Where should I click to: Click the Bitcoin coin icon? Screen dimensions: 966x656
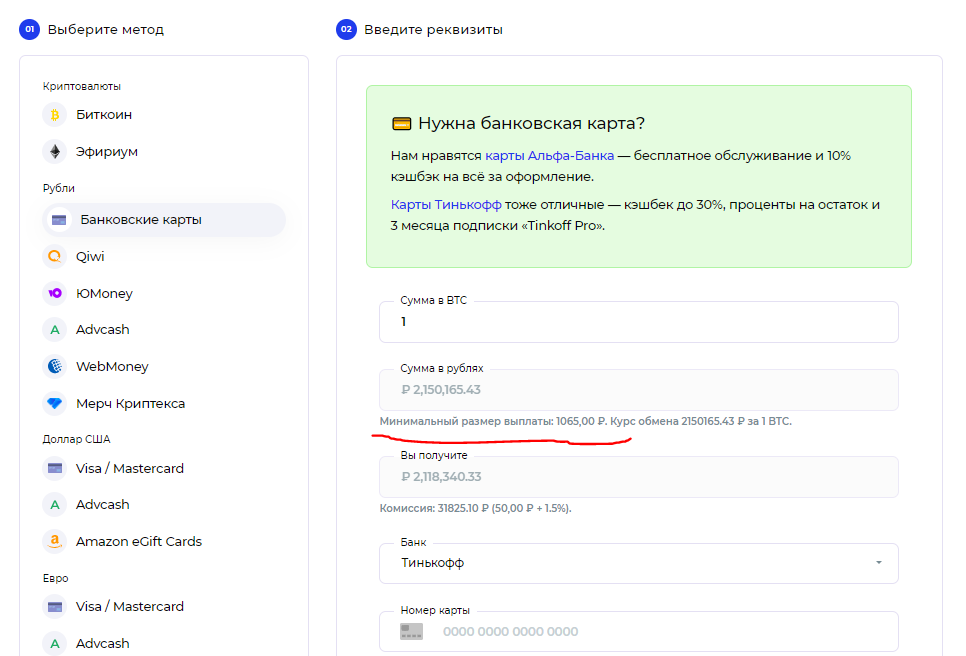(55, 115)
